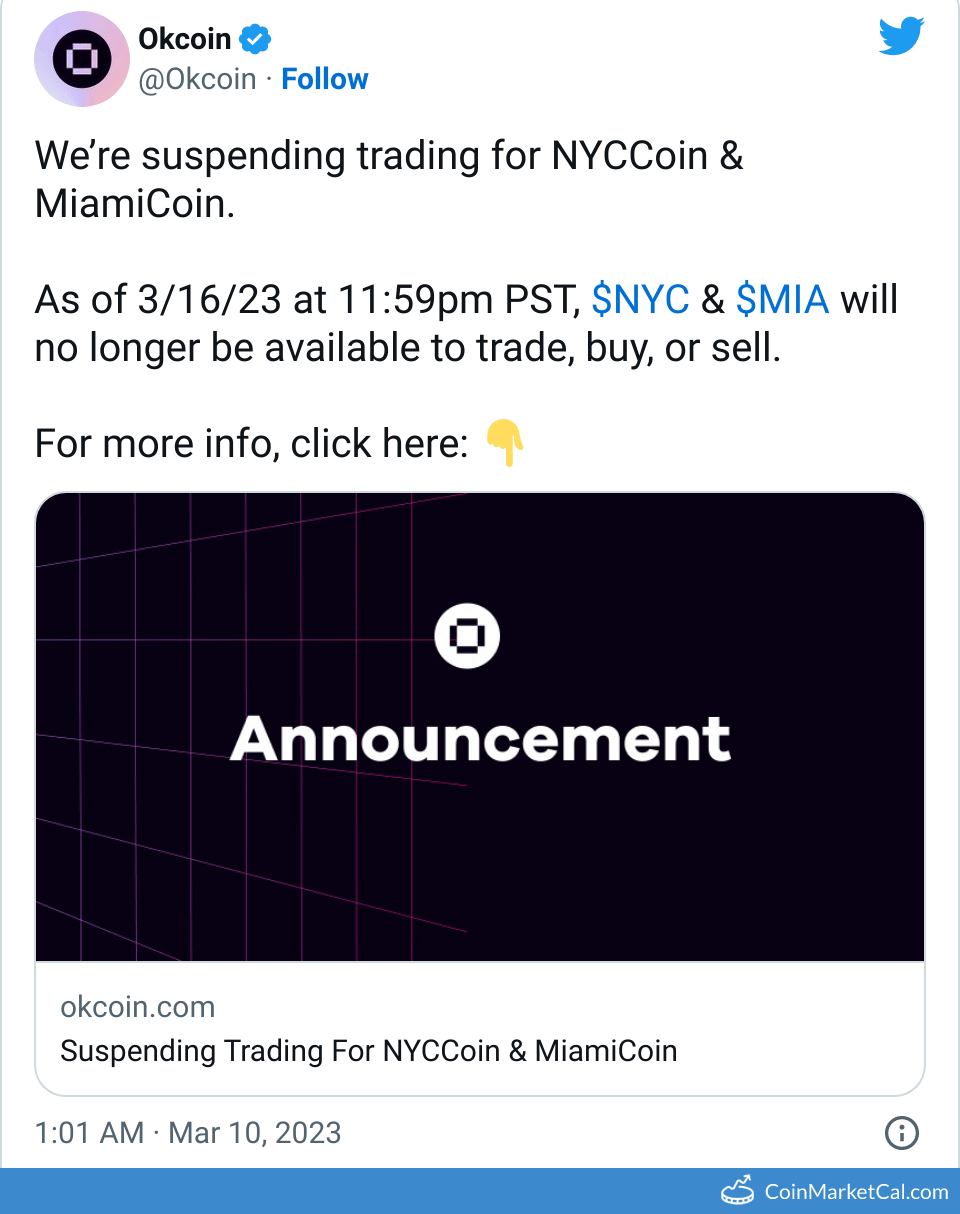This screenshot has height=1214, width=960.
Task: Open the $NYC cashtag link
Action: click(641, 299)
